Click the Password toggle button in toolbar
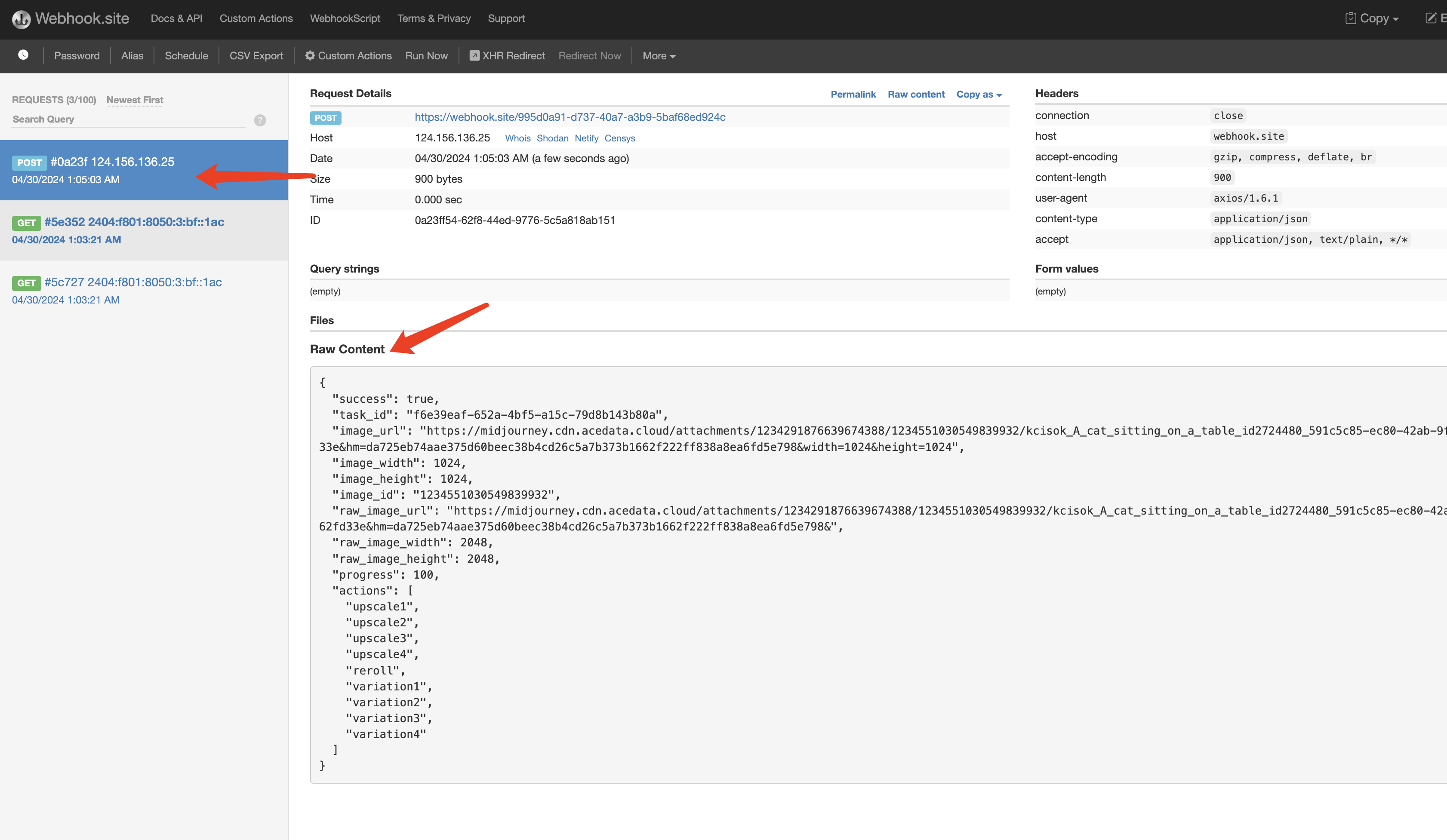This screenshot has height=840, width=1447. click(77, 56)
